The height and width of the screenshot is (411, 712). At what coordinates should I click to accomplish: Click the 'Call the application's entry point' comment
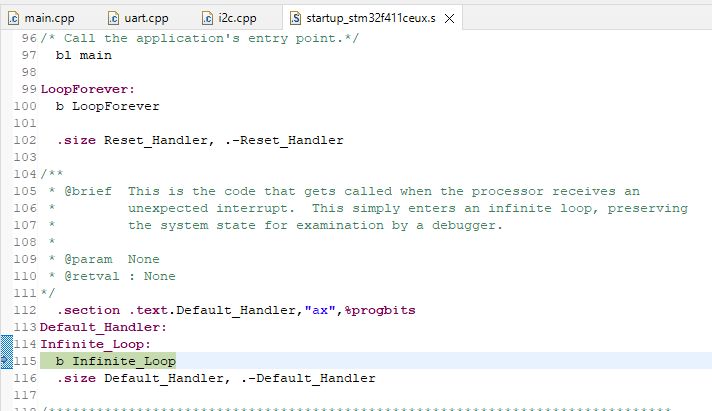tap(200, 38)
